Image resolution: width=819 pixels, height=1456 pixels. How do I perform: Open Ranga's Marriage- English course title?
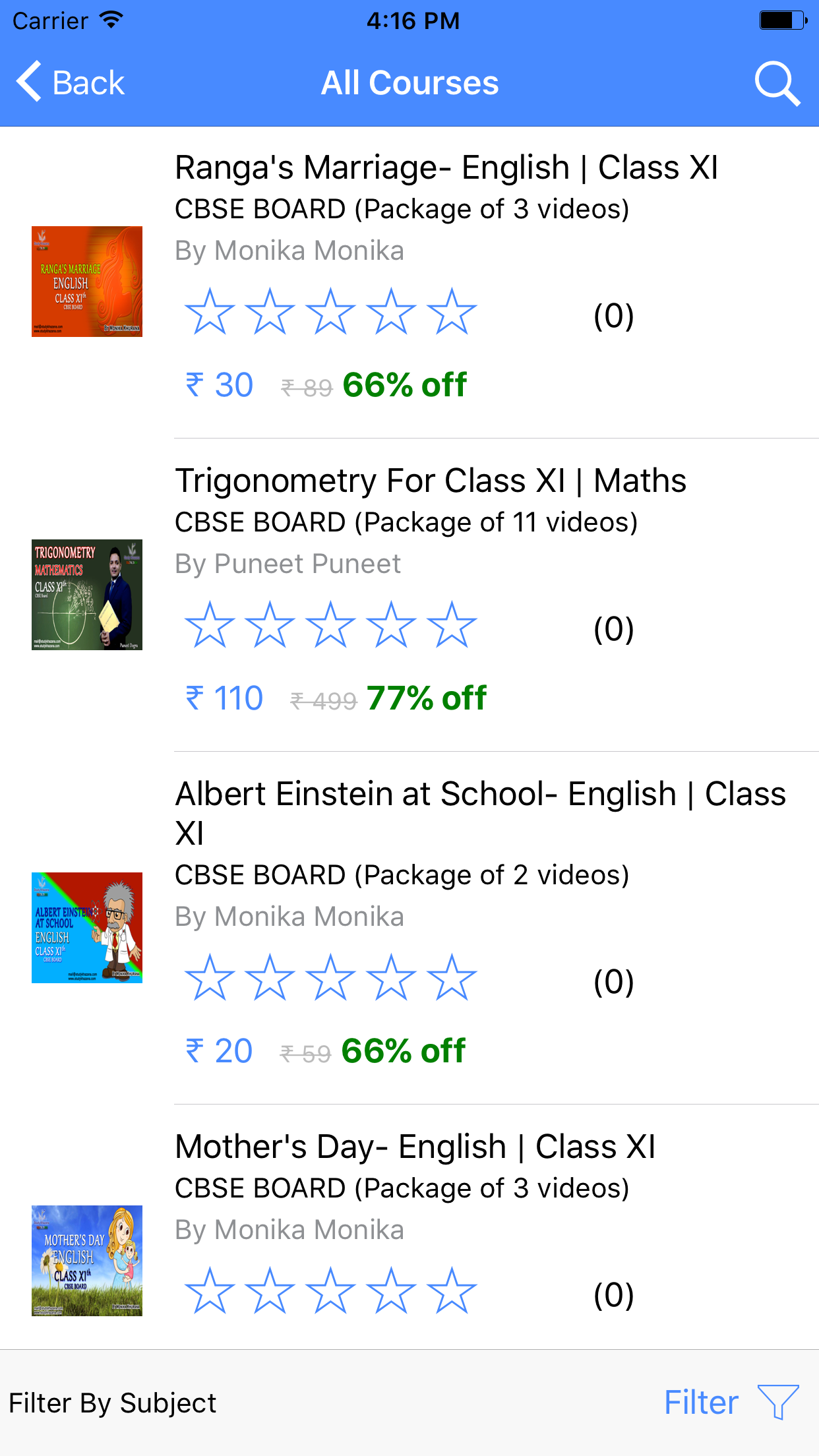446,167
